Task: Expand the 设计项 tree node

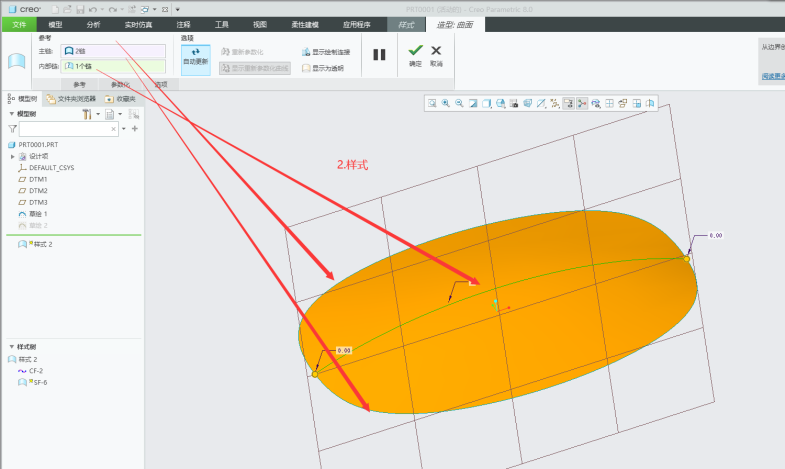Action: click(12, 156)
